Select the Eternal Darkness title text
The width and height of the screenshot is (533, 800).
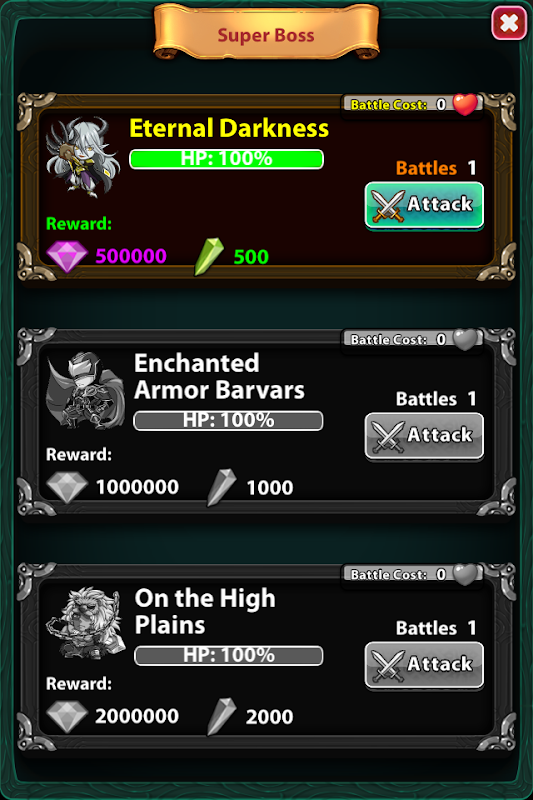tap(229, 128)
